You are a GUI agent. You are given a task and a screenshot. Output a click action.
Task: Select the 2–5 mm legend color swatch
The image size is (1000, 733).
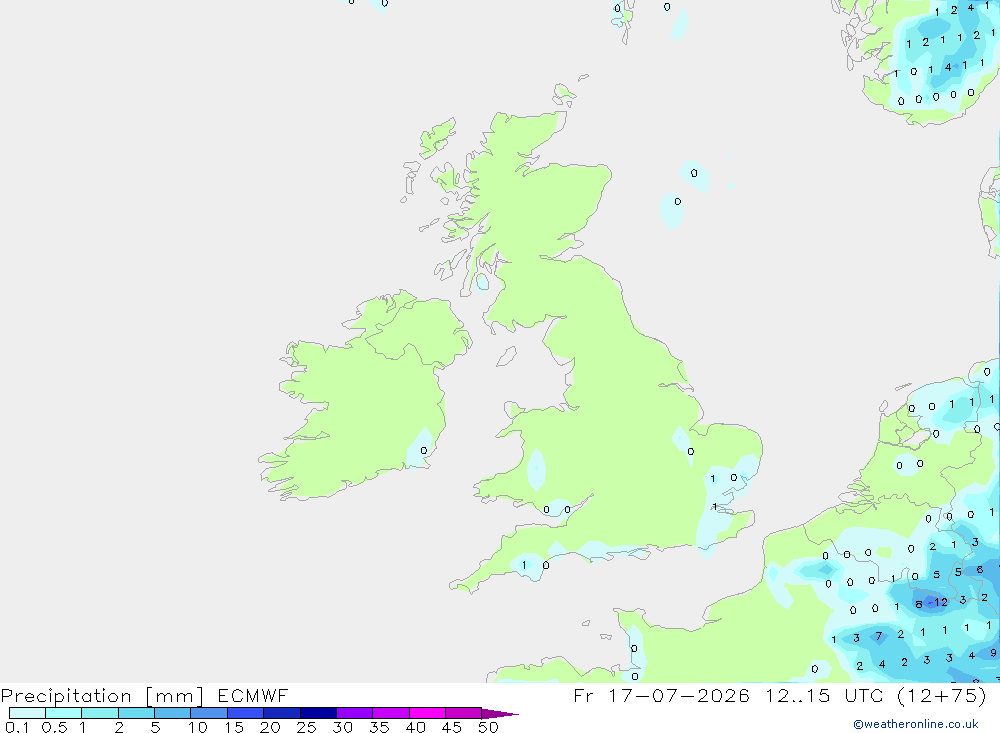[x=136, y=713]
